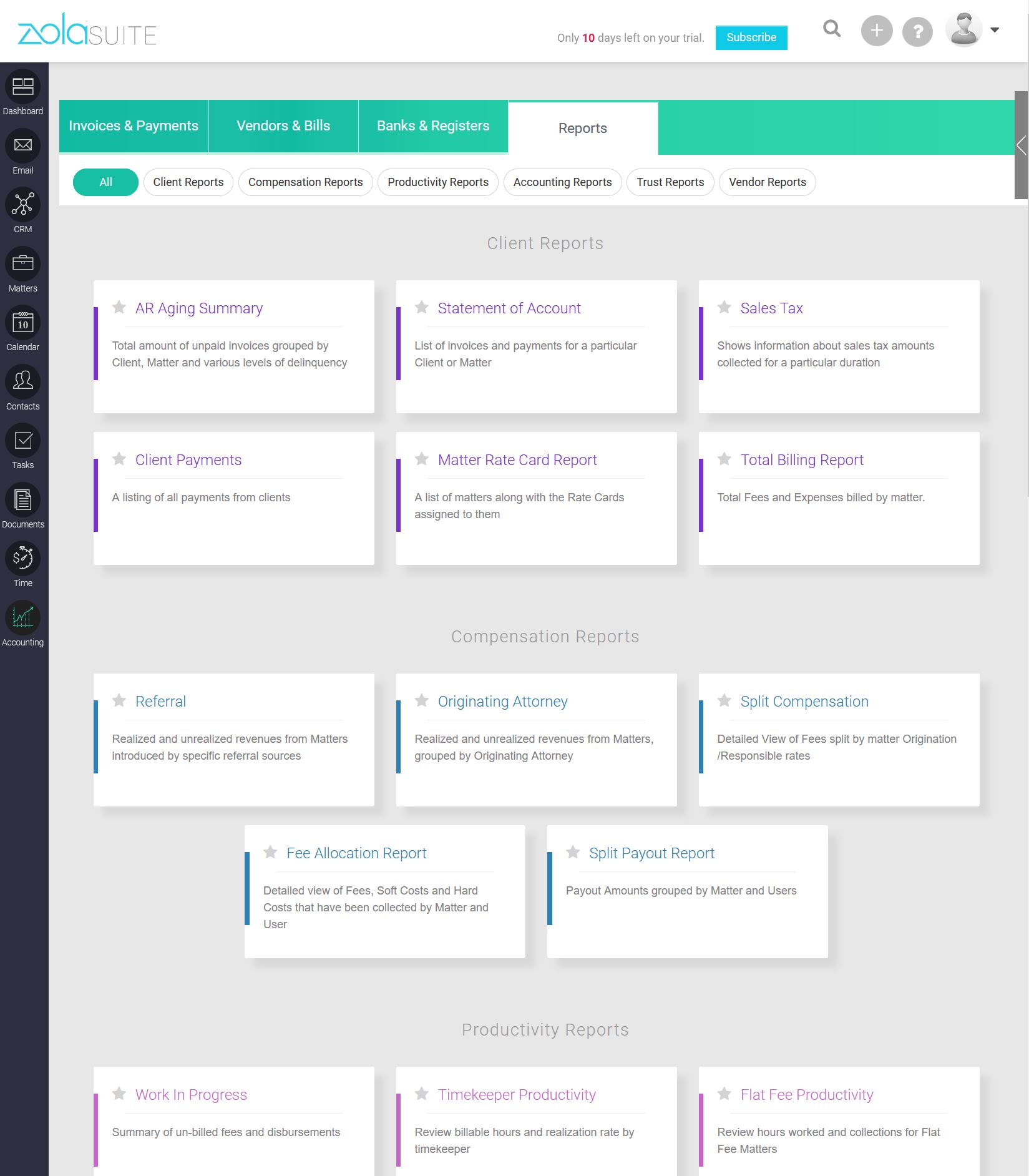Viewport: 1029px width, 1176px height.
Task: Go to the CRM sidebar icon
Action: [x=23, y=205]
